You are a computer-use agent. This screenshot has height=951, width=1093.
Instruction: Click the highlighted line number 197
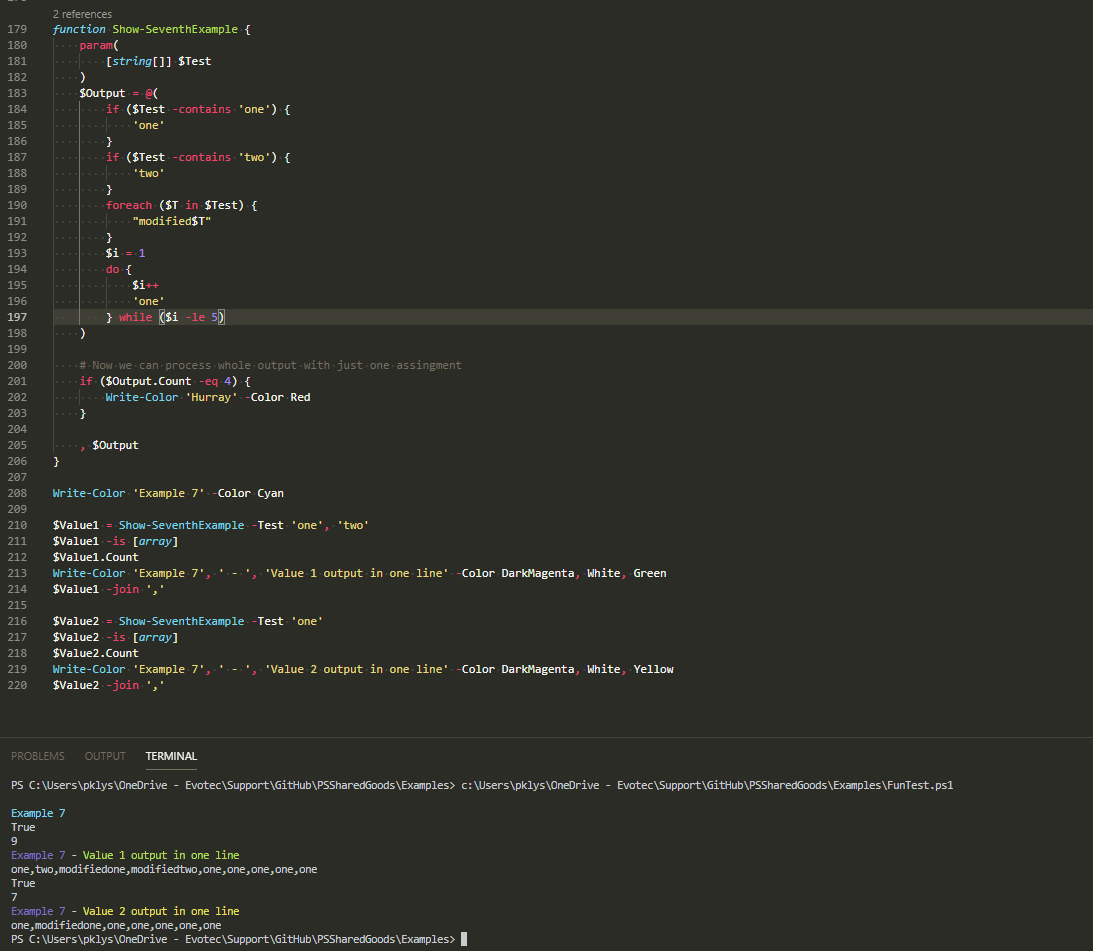(x=17, y=316)
